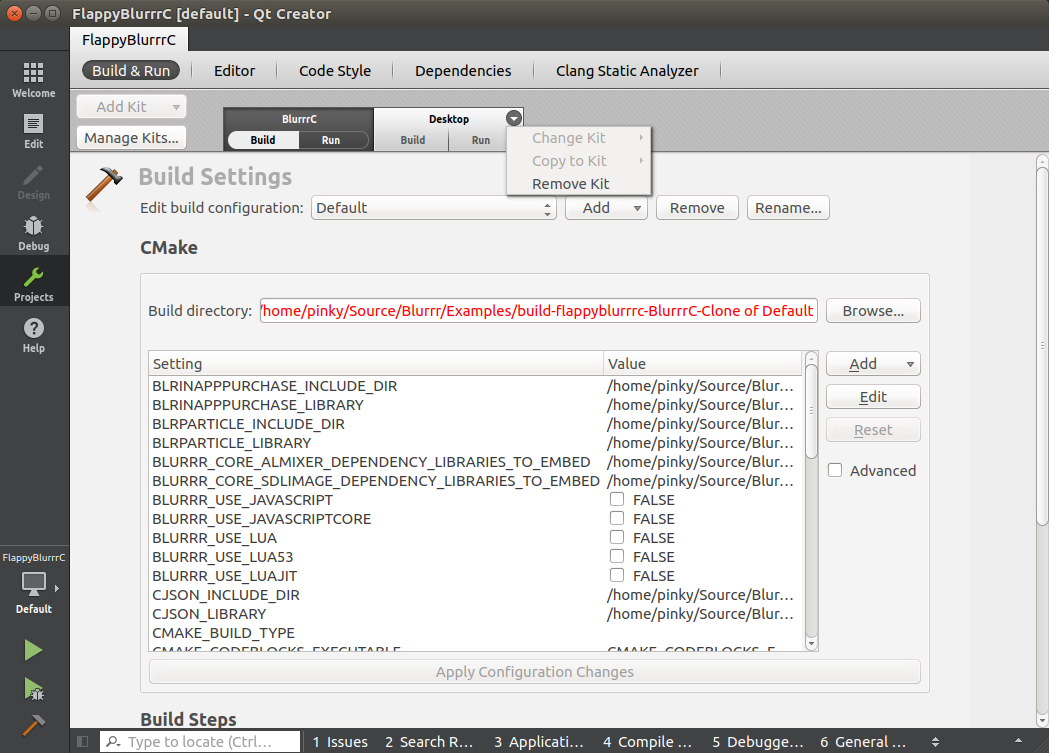
Task: Open Help mode in sidebar
Action: (x=33, y=335)
